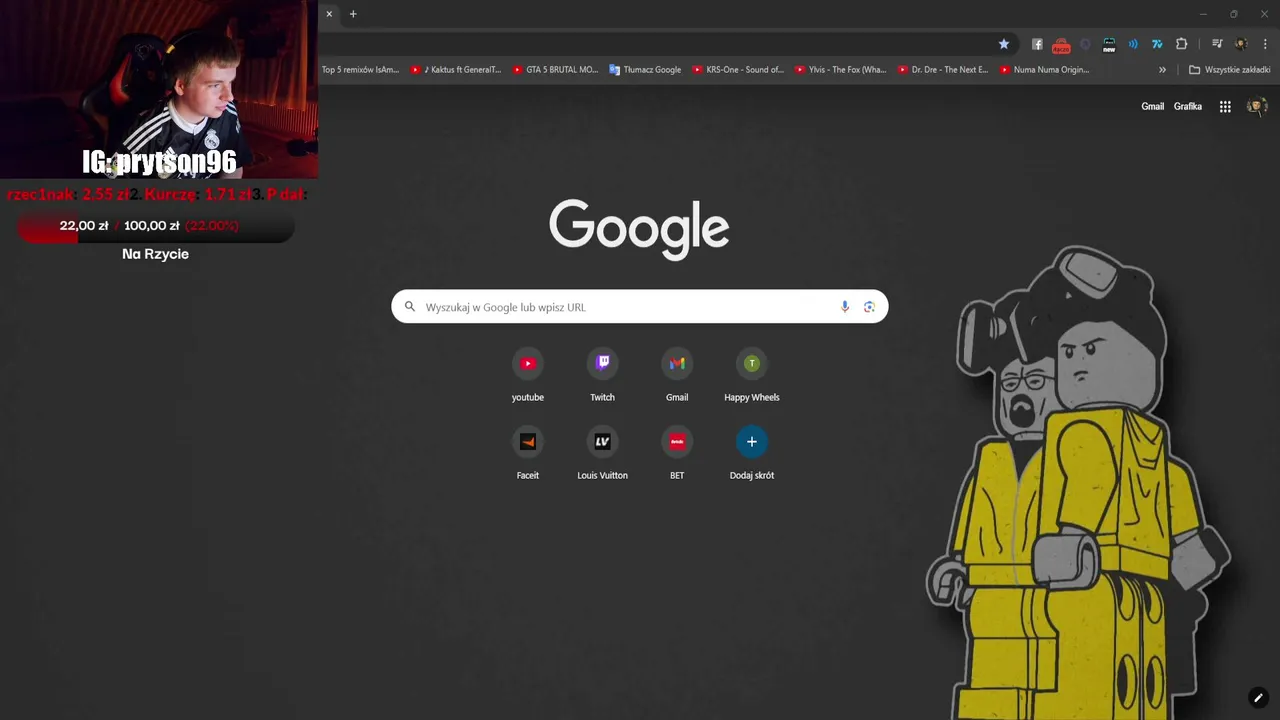Open the Kaktus ft GeneralT bookmark
Viewport: 1280px width, 720px height.
(456, 70)
